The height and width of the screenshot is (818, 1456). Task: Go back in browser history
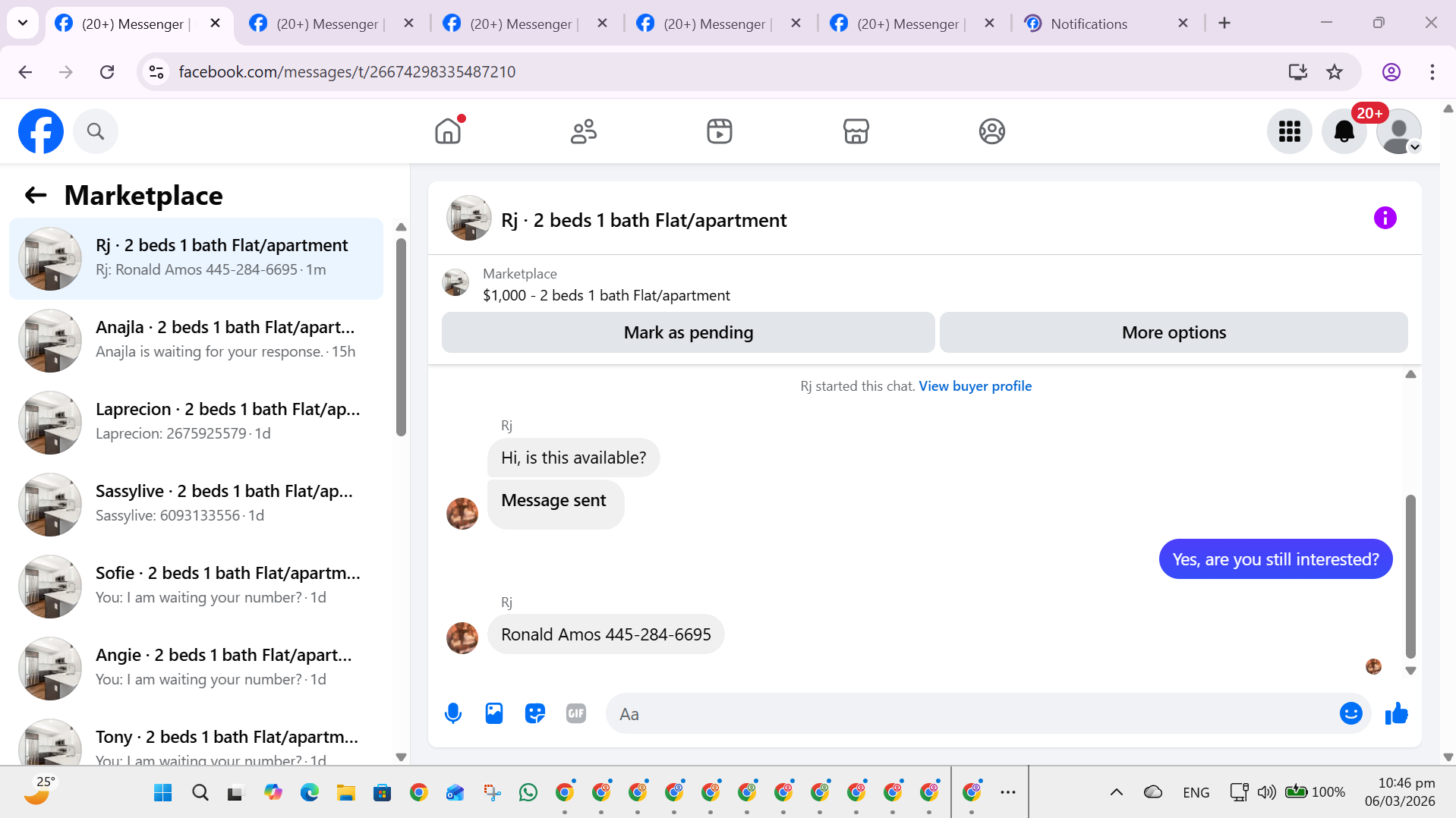click(x=25, y=72)
